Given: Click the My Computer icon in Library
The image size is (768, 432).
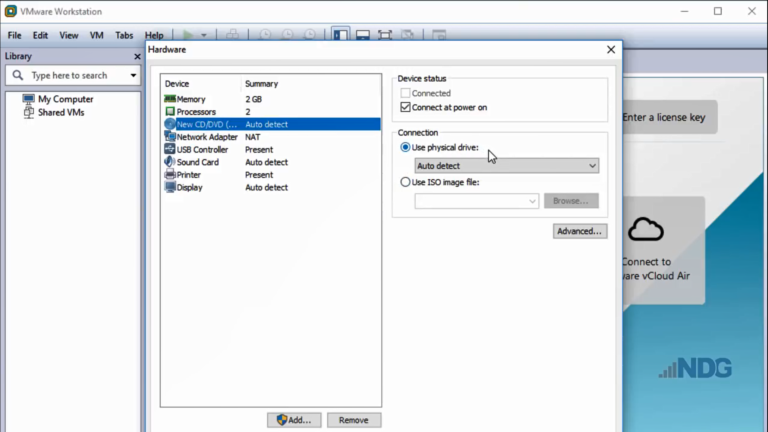Looking at the screenshot, I should pyautogui.click(x=28, y=99).
